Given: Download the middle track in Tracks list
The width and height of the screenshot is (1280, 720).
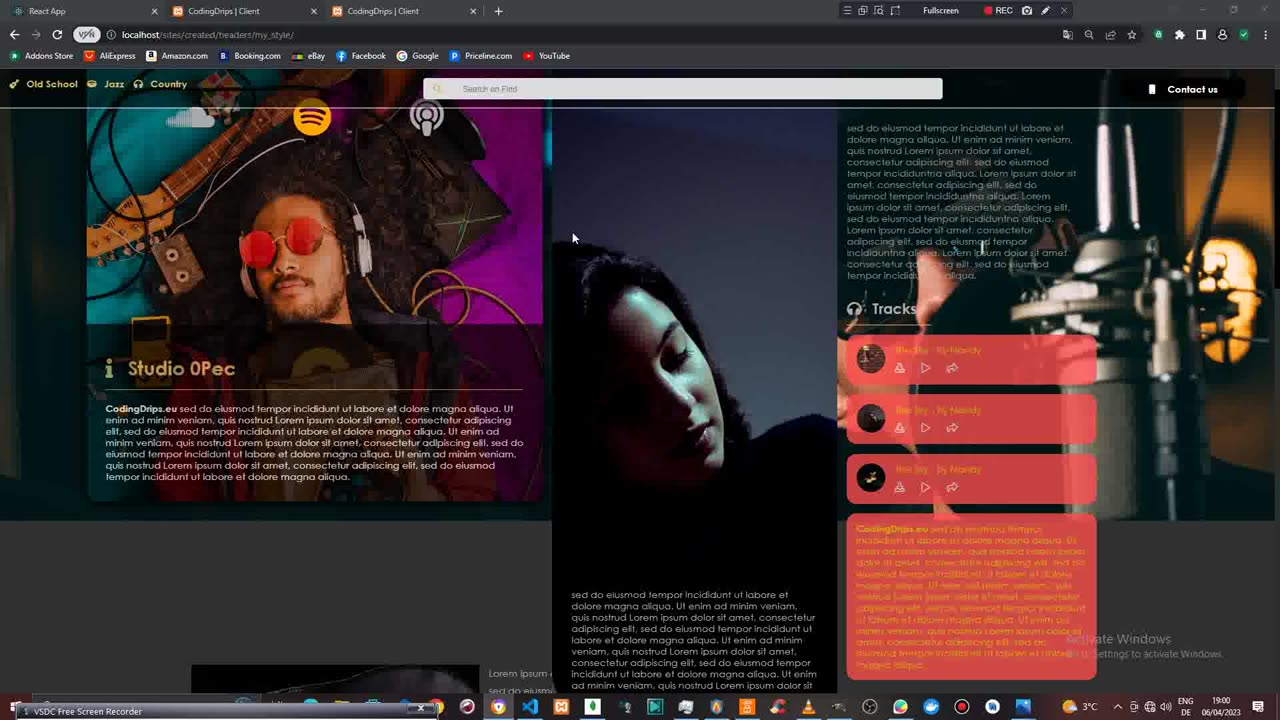Looking at the screenshot, I should 899,428.
